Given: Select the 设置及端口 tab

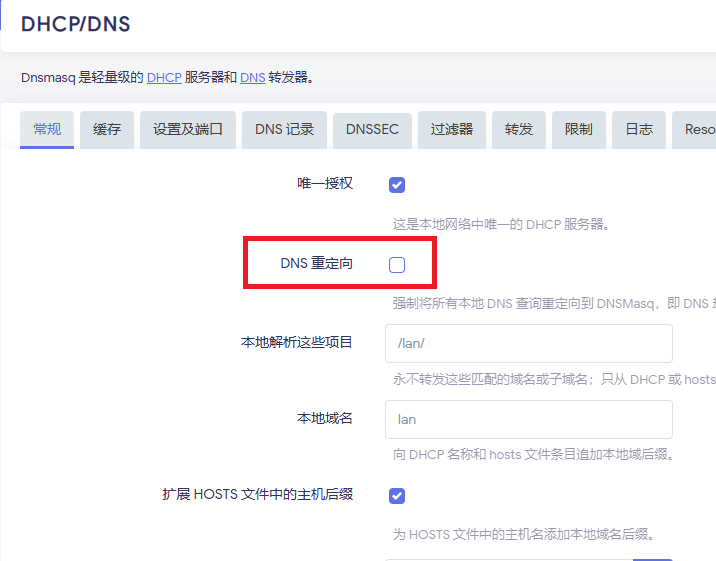Looking at the screenshot, I should tap(188, 129).
